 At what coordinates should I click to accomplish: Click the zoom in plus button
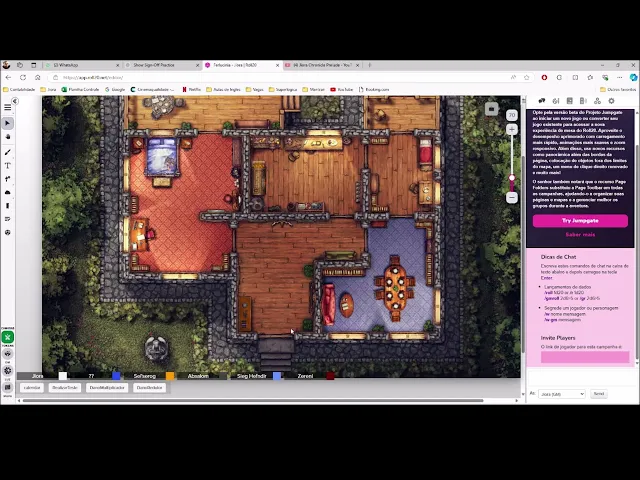(x=511, y=130)
